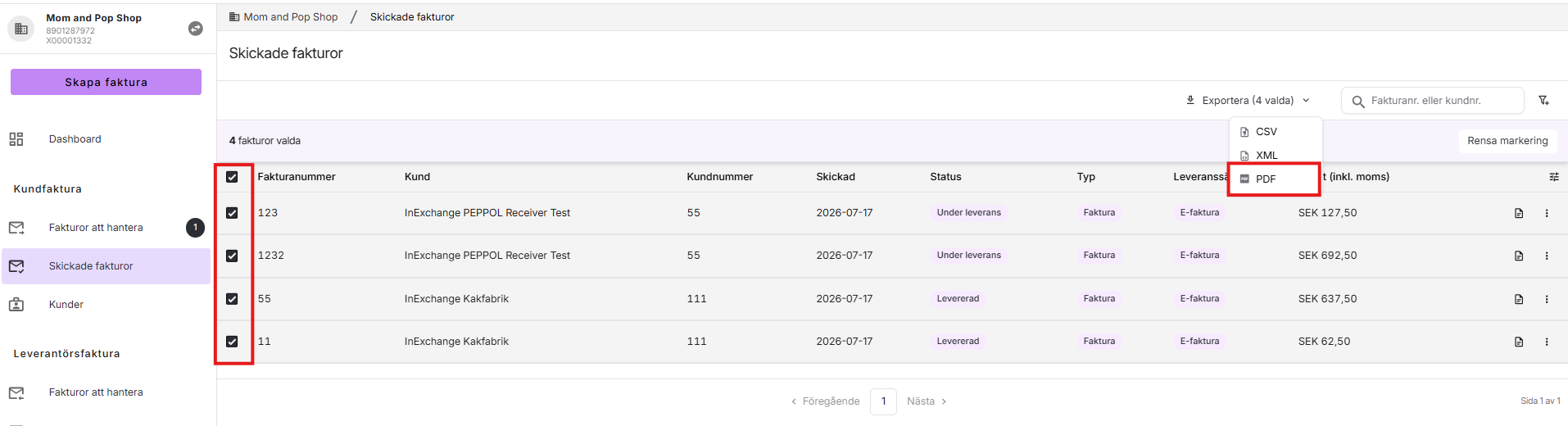Screen dimensions: 1568x426
Task: Click the Dashboard grid icon
Action: [16, 139]
